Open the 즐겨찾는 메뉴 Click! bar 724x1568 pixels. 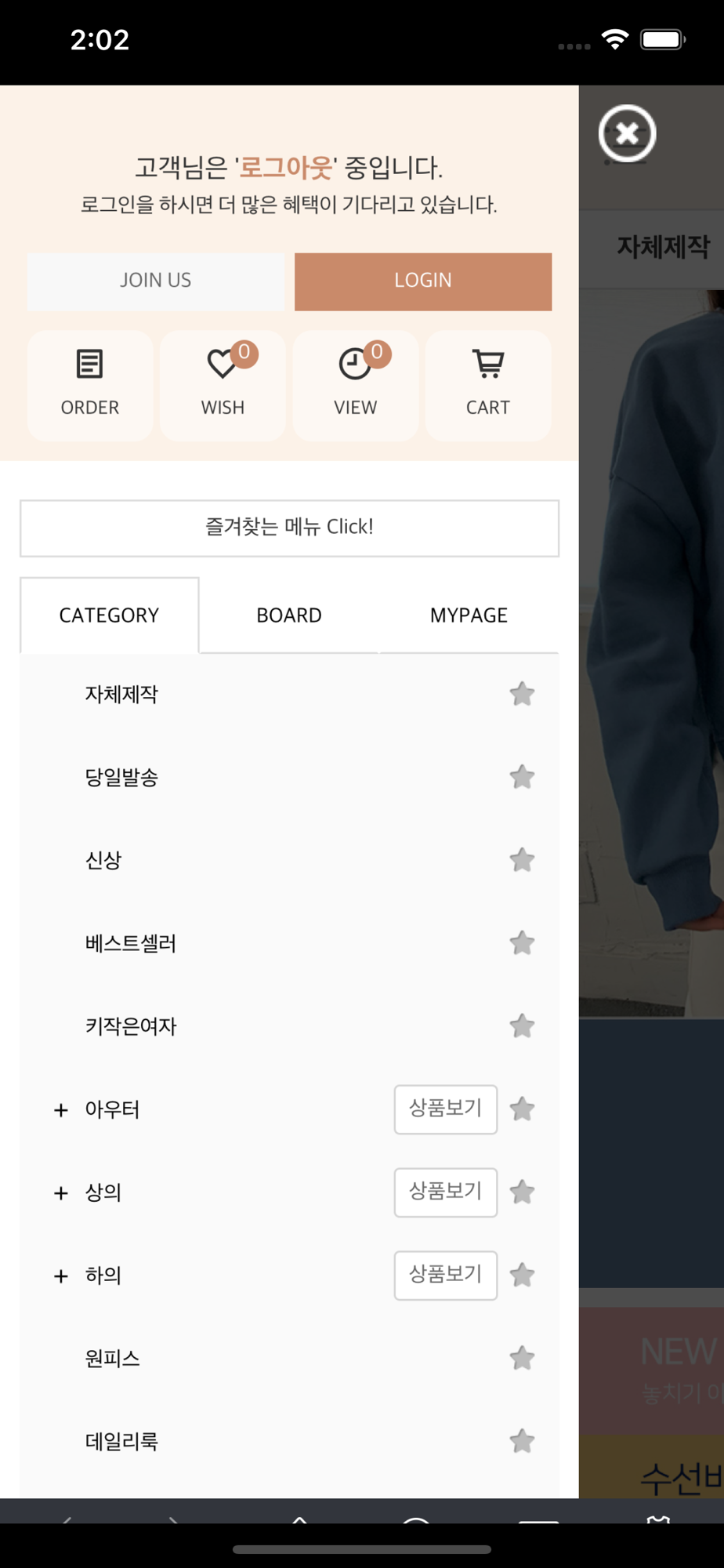pyautogui.click(x=289, y=528)
